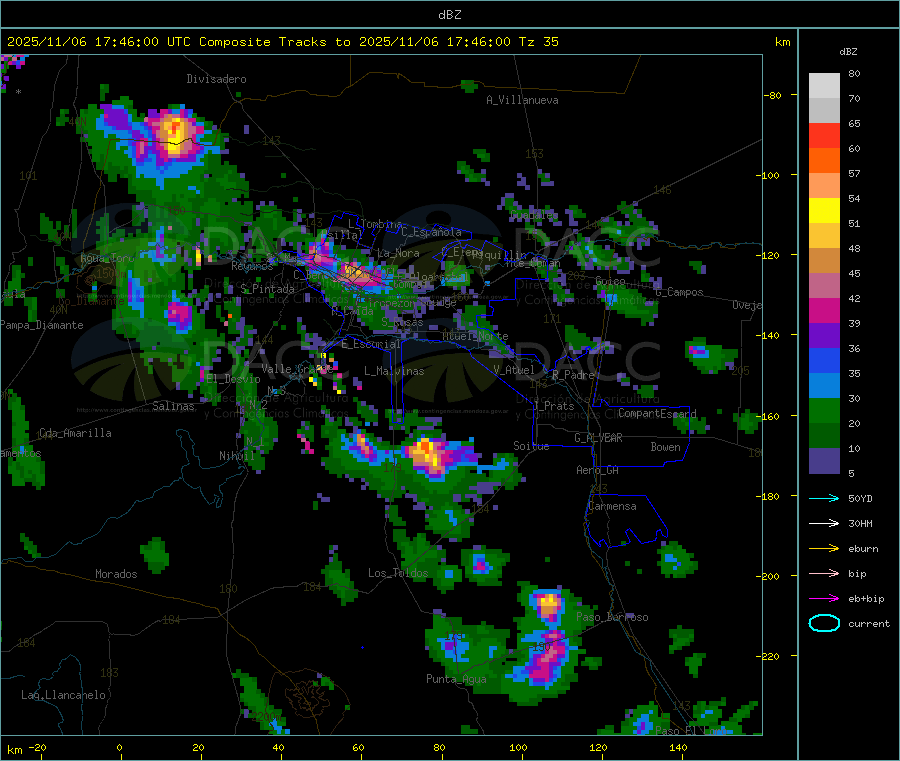
Task: Click the magenta eb+bip arrow in legend
Action: (824, 599)
